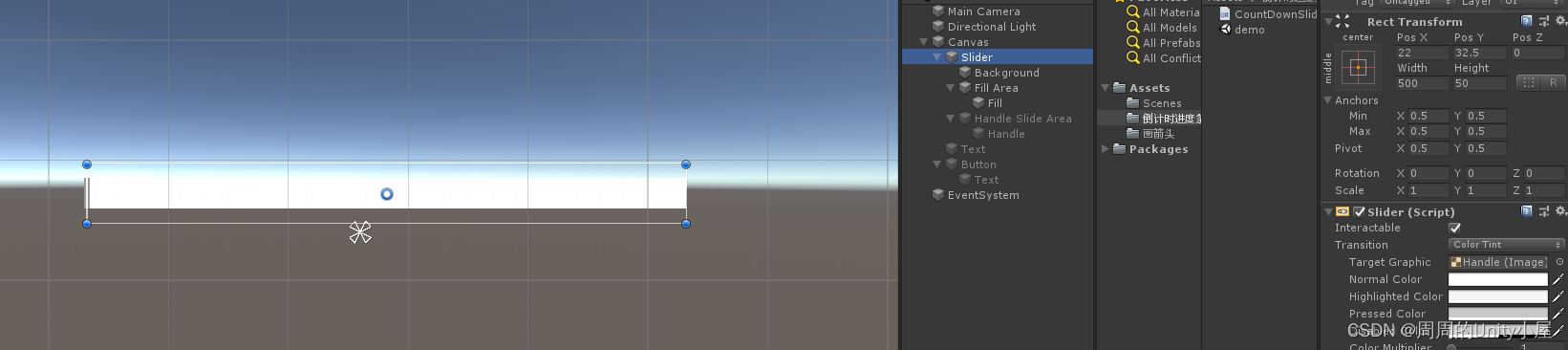
Task: Expand the Packages folder tree
Action: pyautogui.click(x=1105, y=149)
